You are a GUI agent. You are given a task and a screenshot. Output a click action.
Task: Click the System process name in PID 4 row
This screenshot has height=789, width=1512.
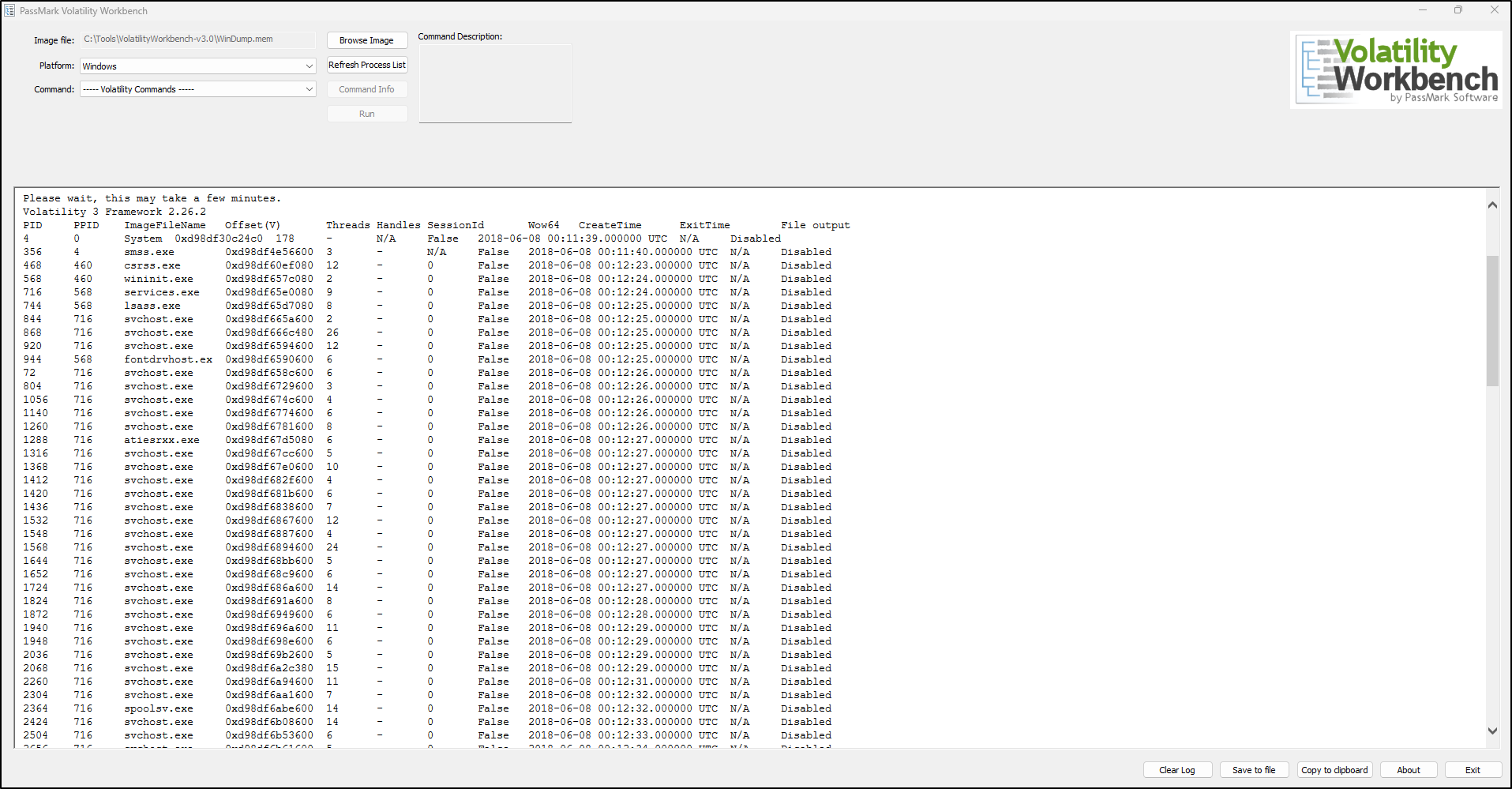pyautogui.click(x=143, y=239)
